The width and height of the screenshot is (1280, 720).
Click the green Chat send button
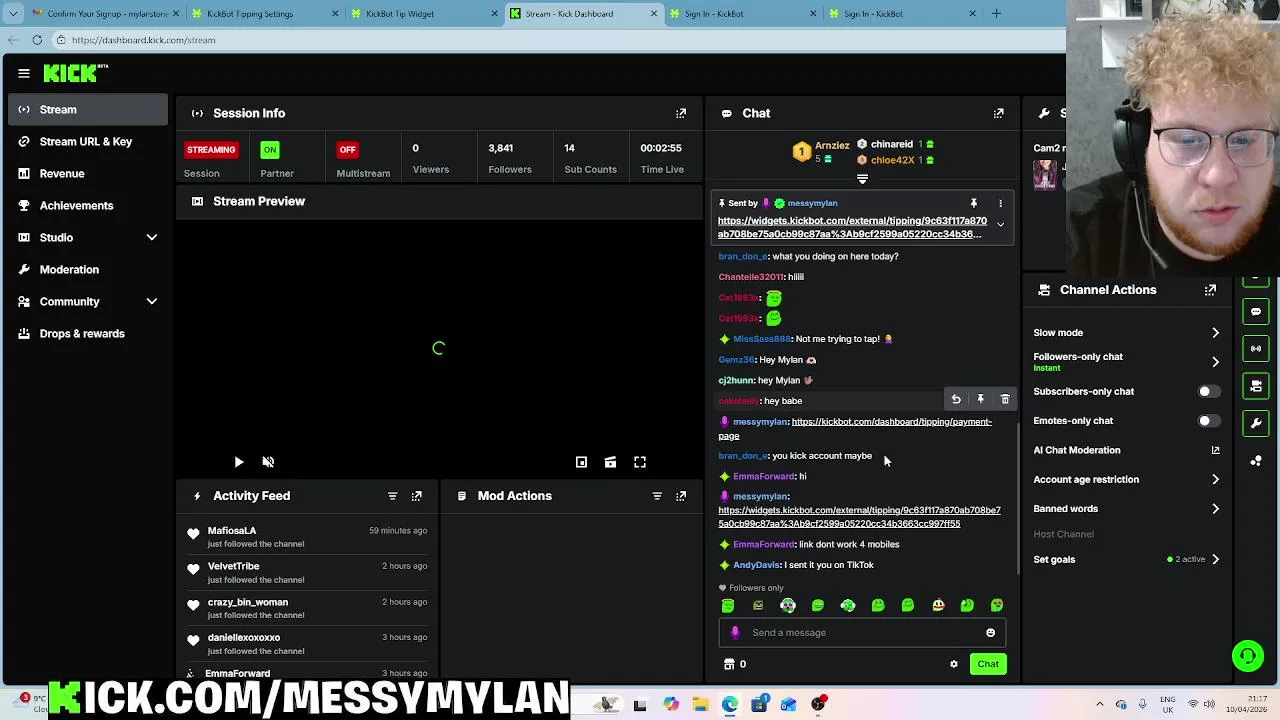(x=988, y=665)
